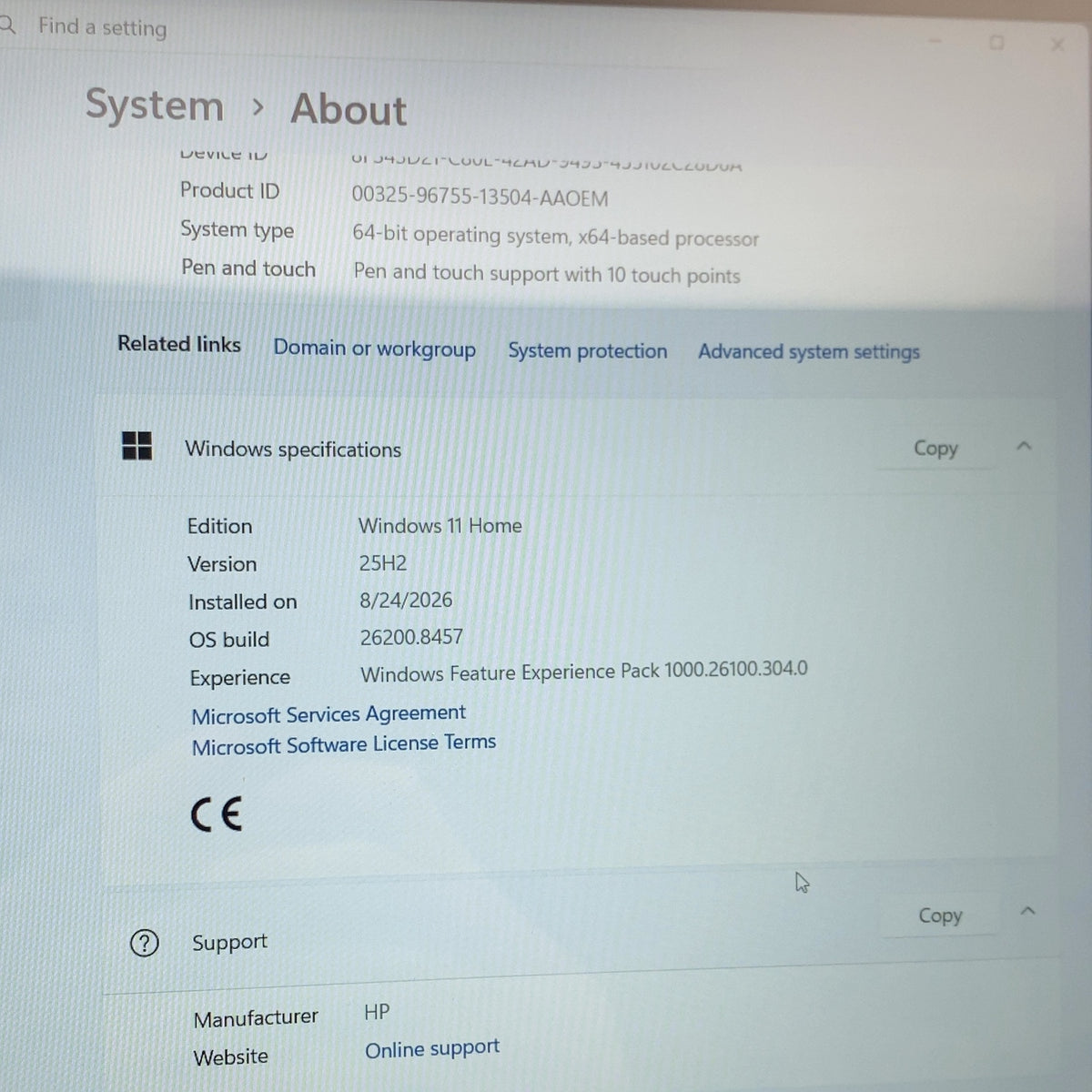Maximize the Settings window

(x=997, y=43)
